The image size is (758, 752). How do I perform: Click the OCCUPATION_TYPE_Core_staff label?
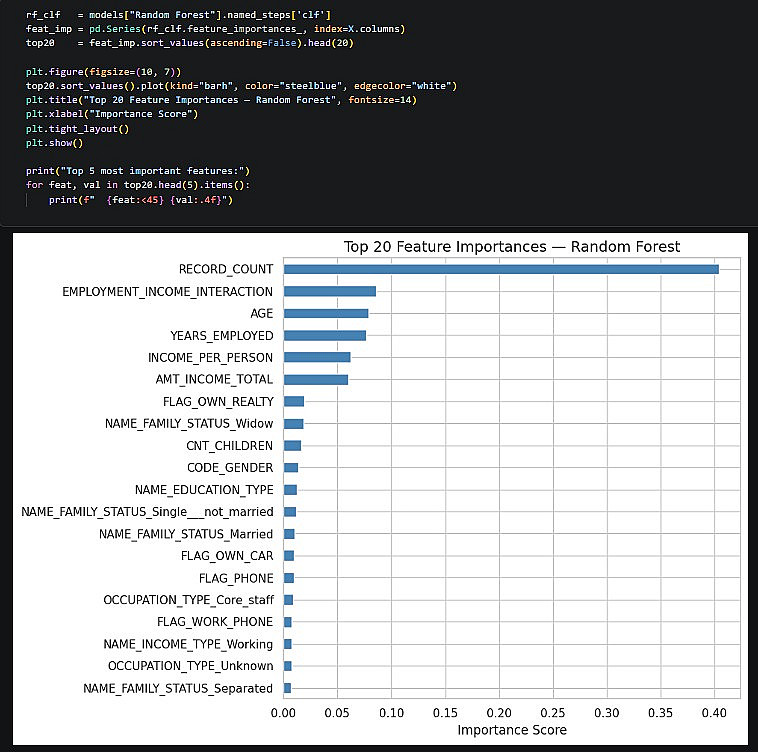[x=188, y=600]
